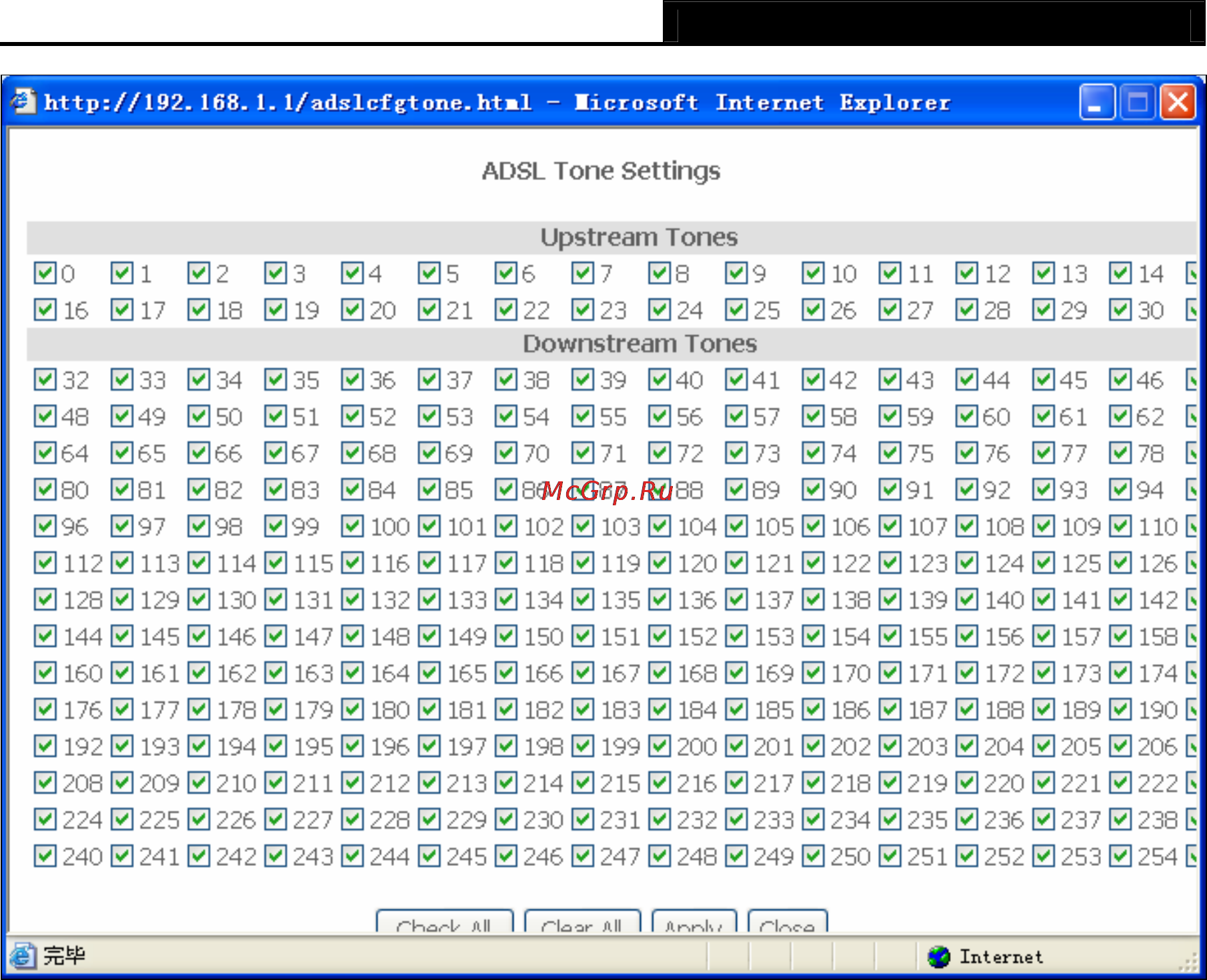Uncheck downstream tone 233 checkbox
1207x980 pixels.
736,819
